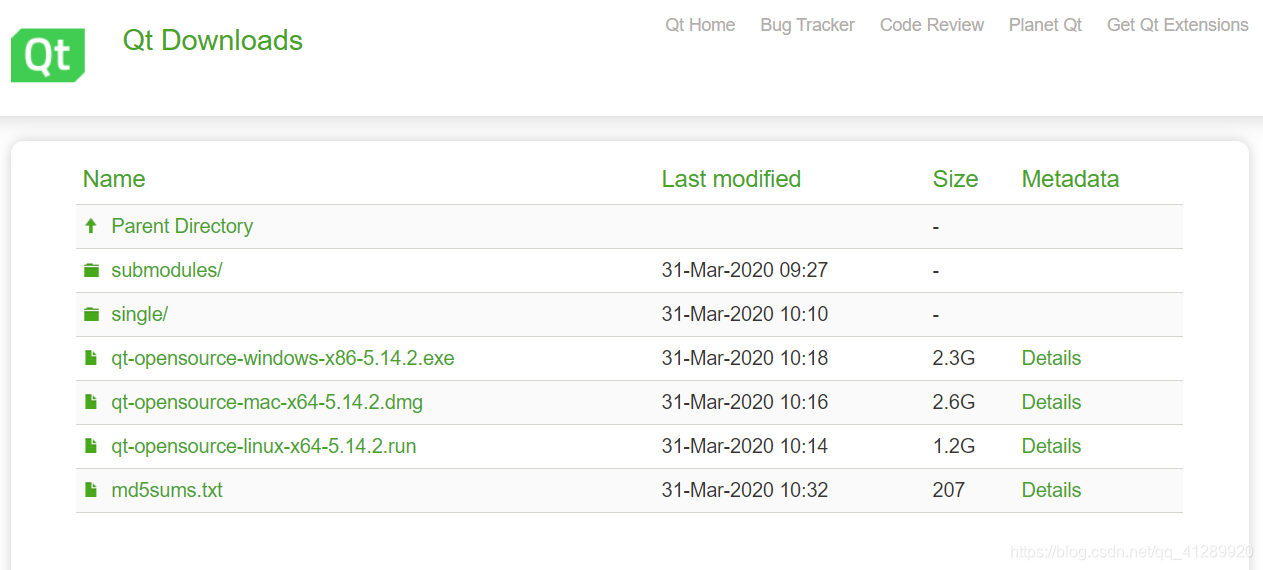This screenshot has width=1263, height=570.
Task: View Details for the linux-x64 run file
Action: coord(1051,446)
